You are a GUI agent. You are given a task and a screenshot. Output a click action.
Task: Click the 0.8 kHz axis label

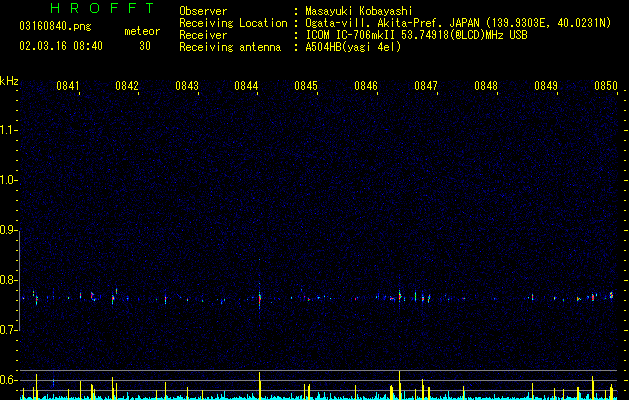8,280
